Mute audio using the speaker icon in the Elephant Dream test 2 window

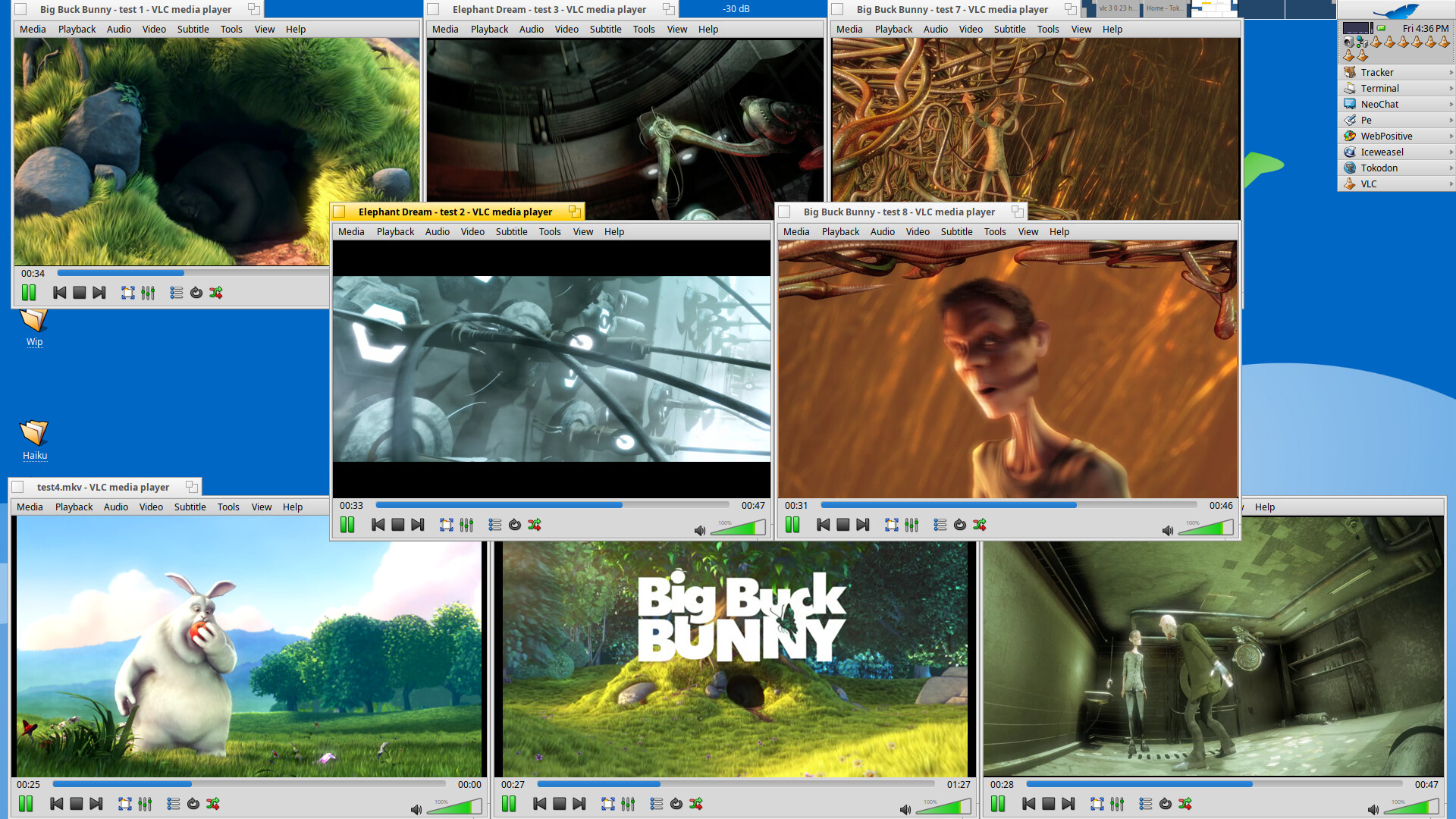[699, 530]
